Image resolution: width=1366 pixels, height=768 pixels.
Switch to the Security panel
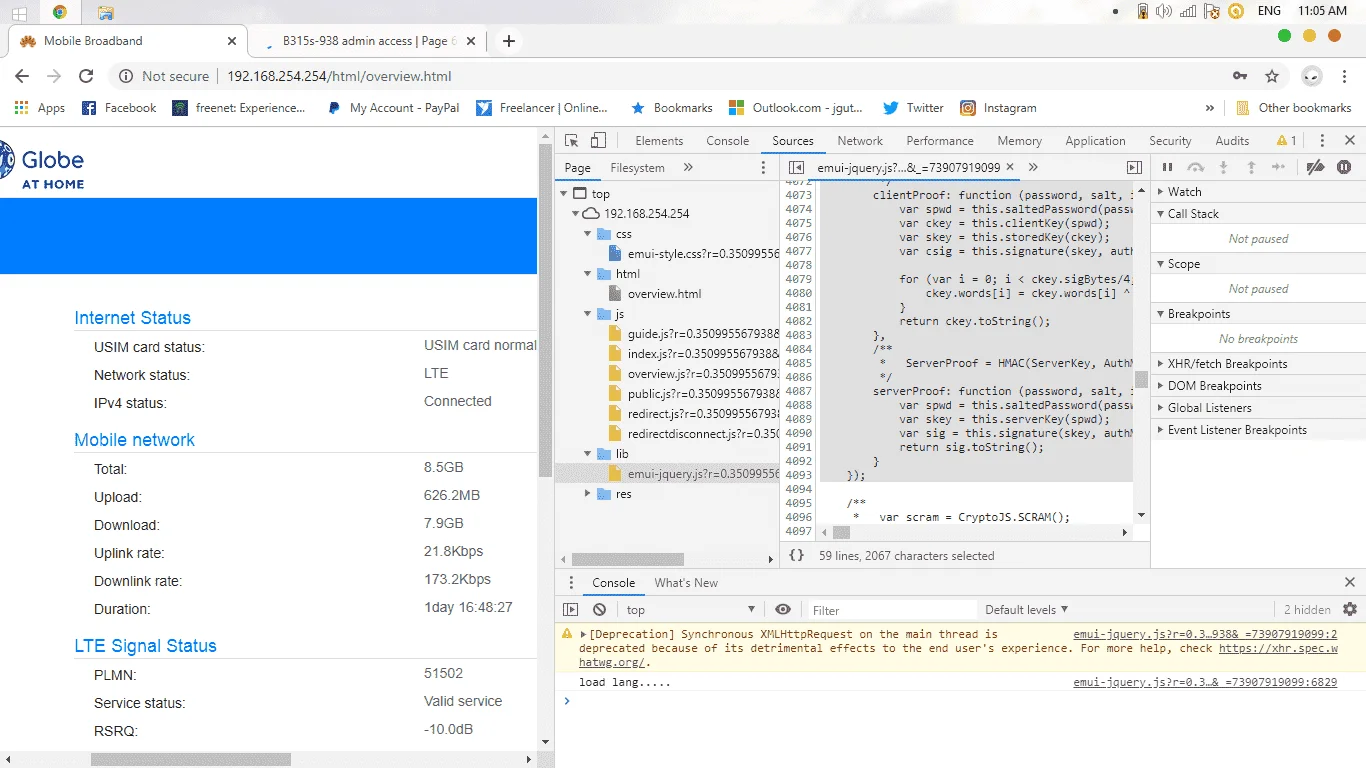tap(1170, 141)
